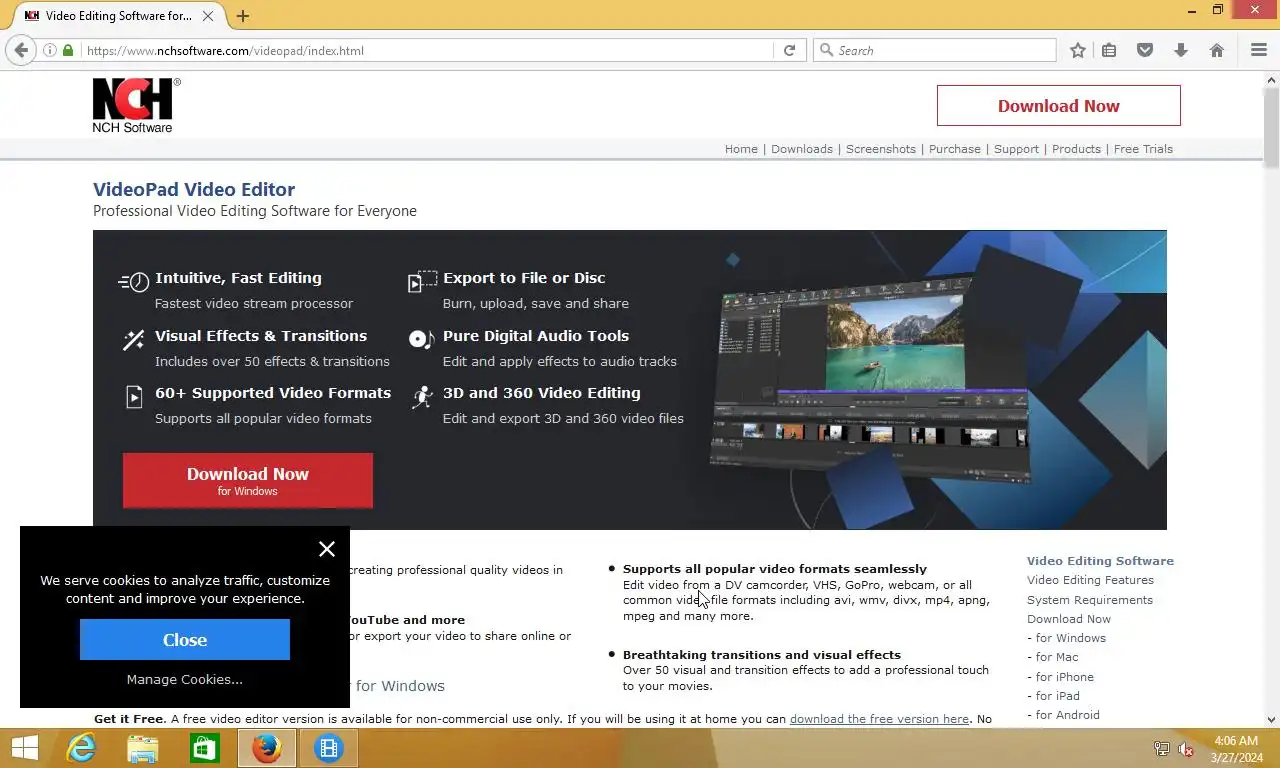Follow the download the free version here link
This screenshot has height=768, width=1280.
(879, 719)
